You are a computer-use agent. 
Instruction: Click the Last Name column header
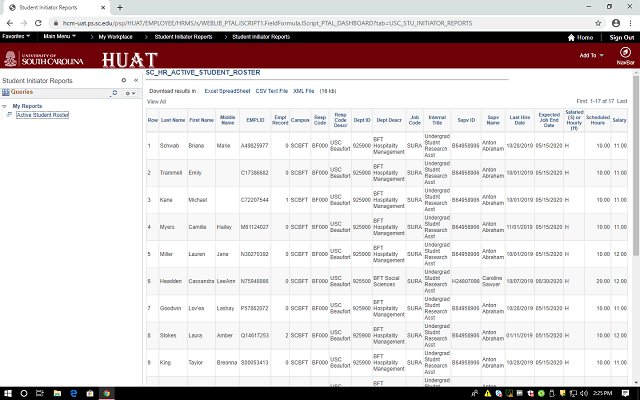173,120
